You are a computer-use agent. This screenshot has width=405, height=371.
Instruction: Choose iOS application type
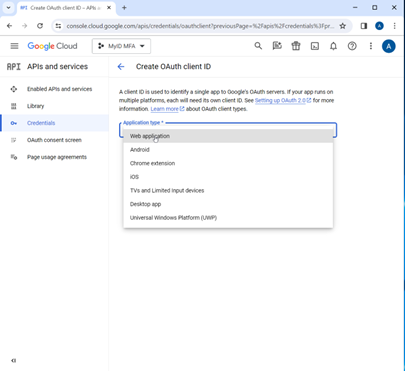tap(228, 177)
